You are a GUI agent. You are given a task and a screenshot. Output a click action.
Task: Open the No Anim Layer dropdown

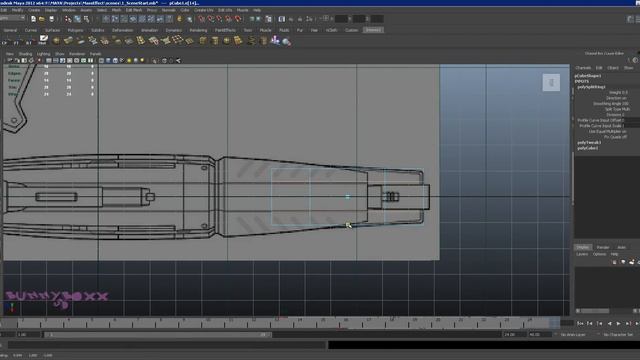pos(573,335)
